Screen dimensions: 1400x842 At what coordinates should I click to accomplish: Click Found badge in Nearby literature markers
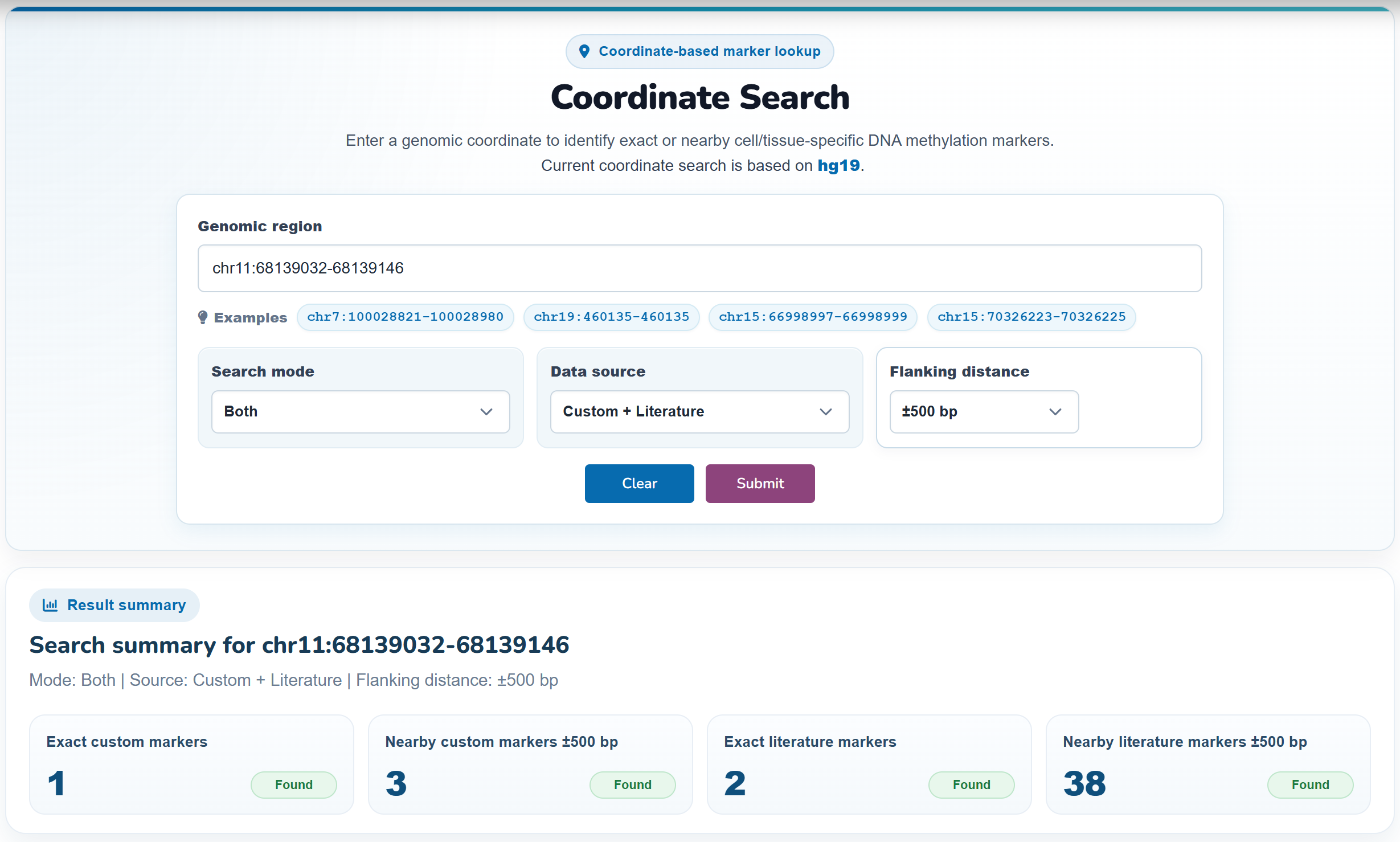(1311, 784)
